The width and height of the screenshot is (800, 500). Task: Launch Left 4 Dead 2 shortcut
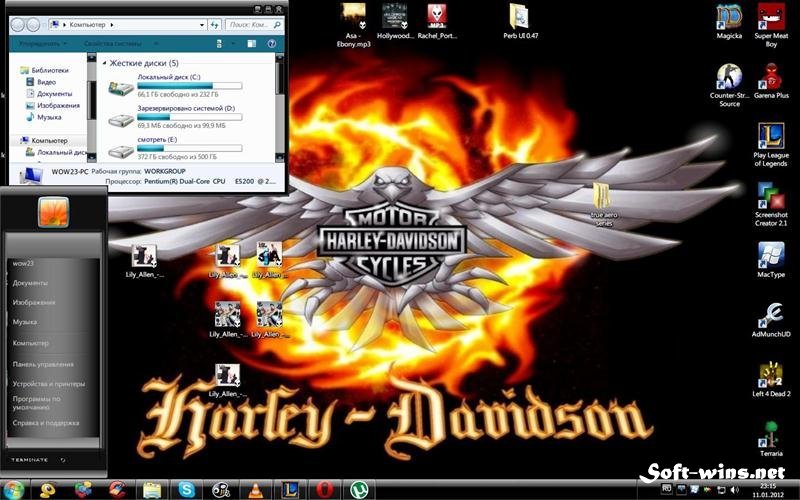[771, 379]
